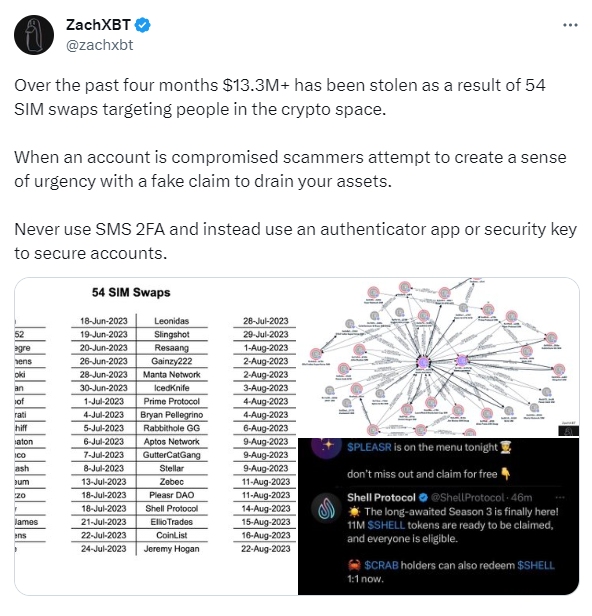Click the Shell Protocol flame logo avatar
The image size is (592, 616).
pos(326,510)
